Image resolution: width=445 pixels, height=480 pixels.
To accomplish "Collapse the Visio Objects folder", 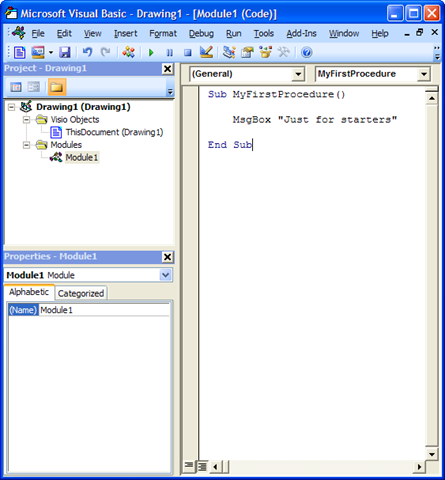I will point(26,120).
